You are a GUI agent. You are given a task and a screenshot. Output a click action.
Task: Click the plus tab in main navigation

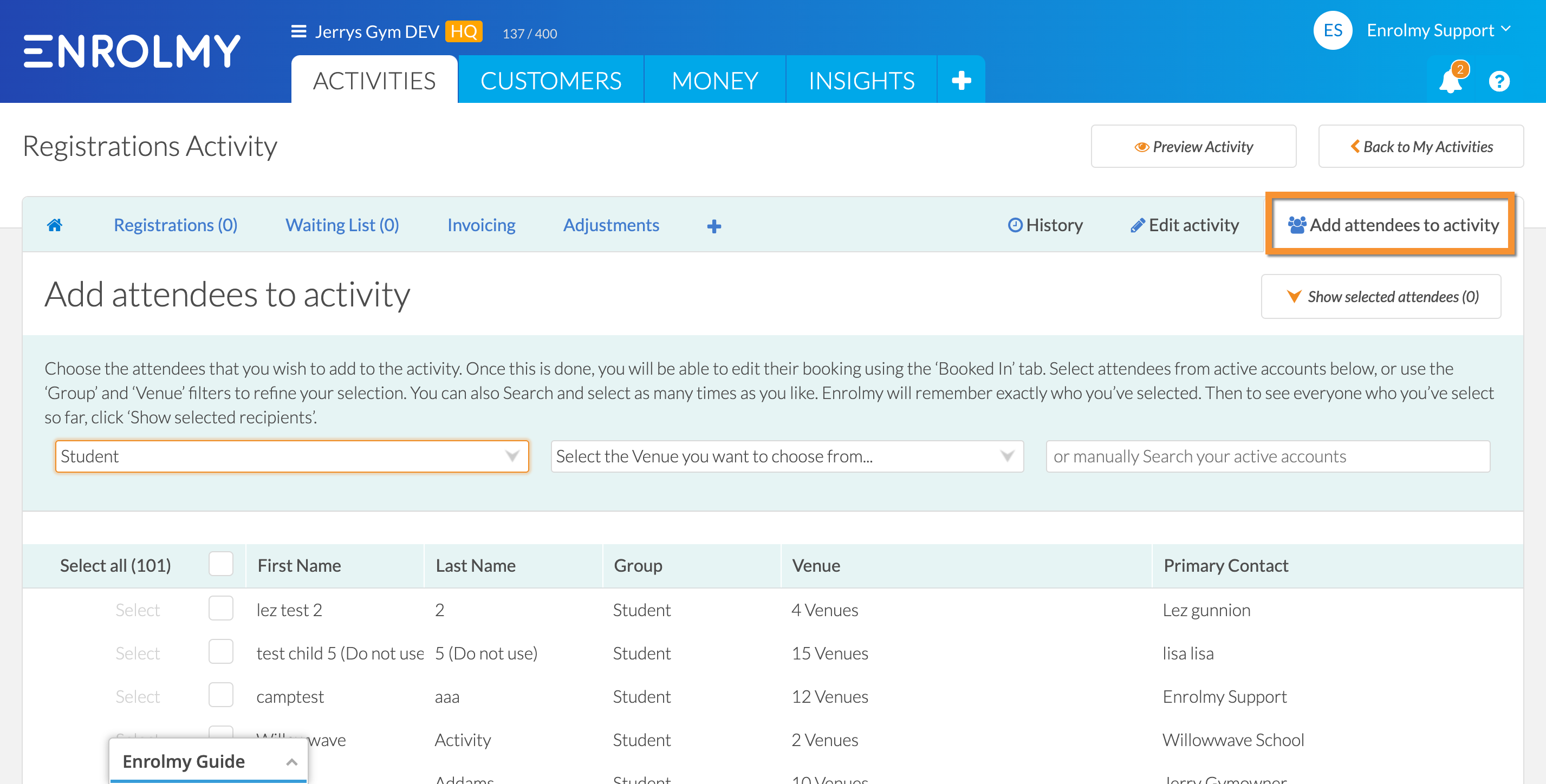(961, 80)
